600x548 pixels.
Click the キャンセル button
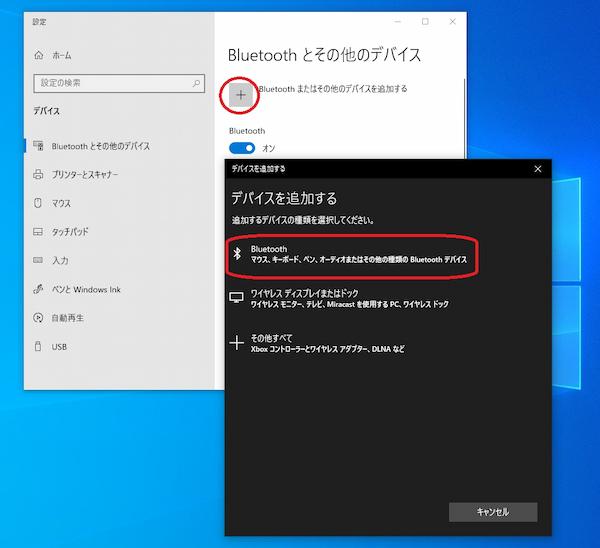click(493, 512)
